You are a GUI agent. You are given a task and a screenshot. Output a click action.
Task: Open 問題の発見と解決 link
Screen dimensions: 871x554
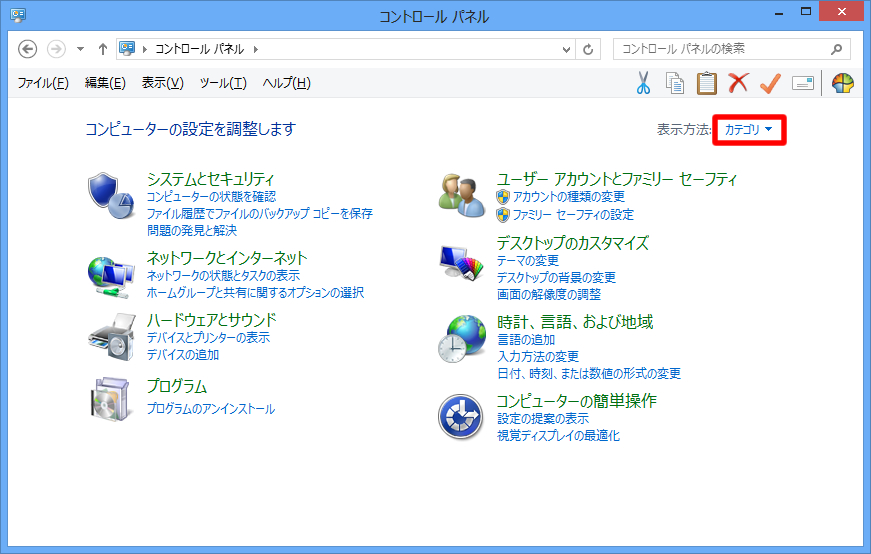point(192,230)
